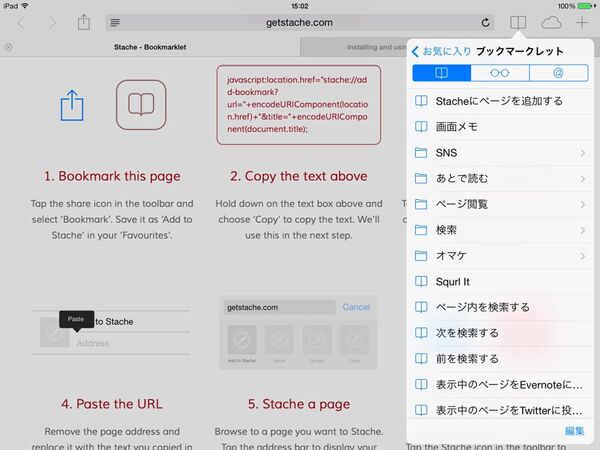The width and height of the screenshot is (600, 450).
Task: Select the Stache - Bookmarklet tab
Action: point(150,47)
